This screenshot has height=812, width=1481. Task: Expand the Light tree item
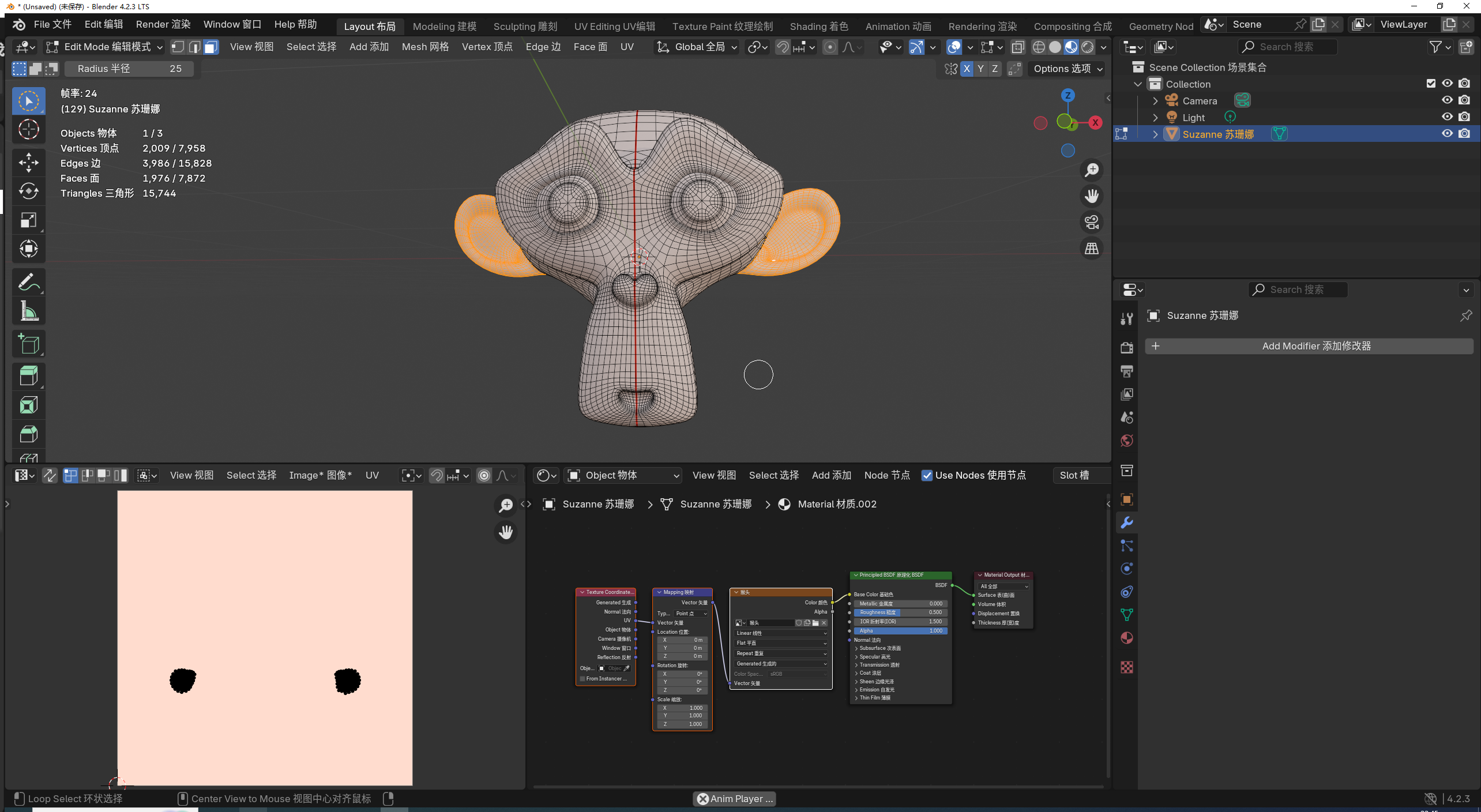1155,118
